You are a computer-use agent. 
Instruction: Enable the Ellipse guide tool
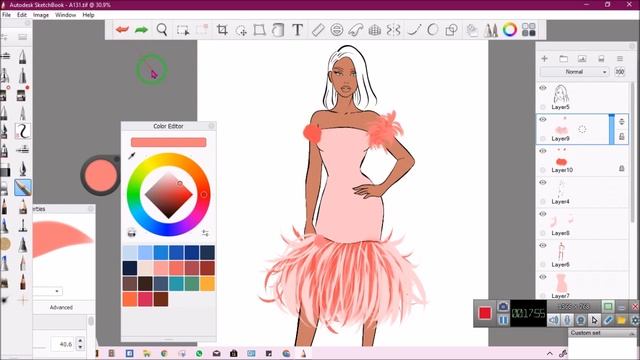pyautogui.click(x=337, y=30)
